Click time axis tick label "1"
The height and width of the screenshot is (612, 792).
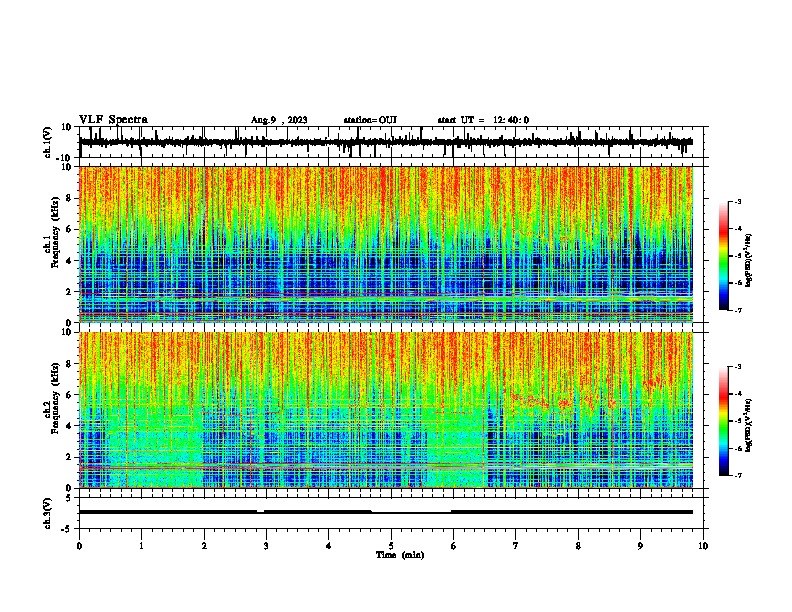[142, 546]
